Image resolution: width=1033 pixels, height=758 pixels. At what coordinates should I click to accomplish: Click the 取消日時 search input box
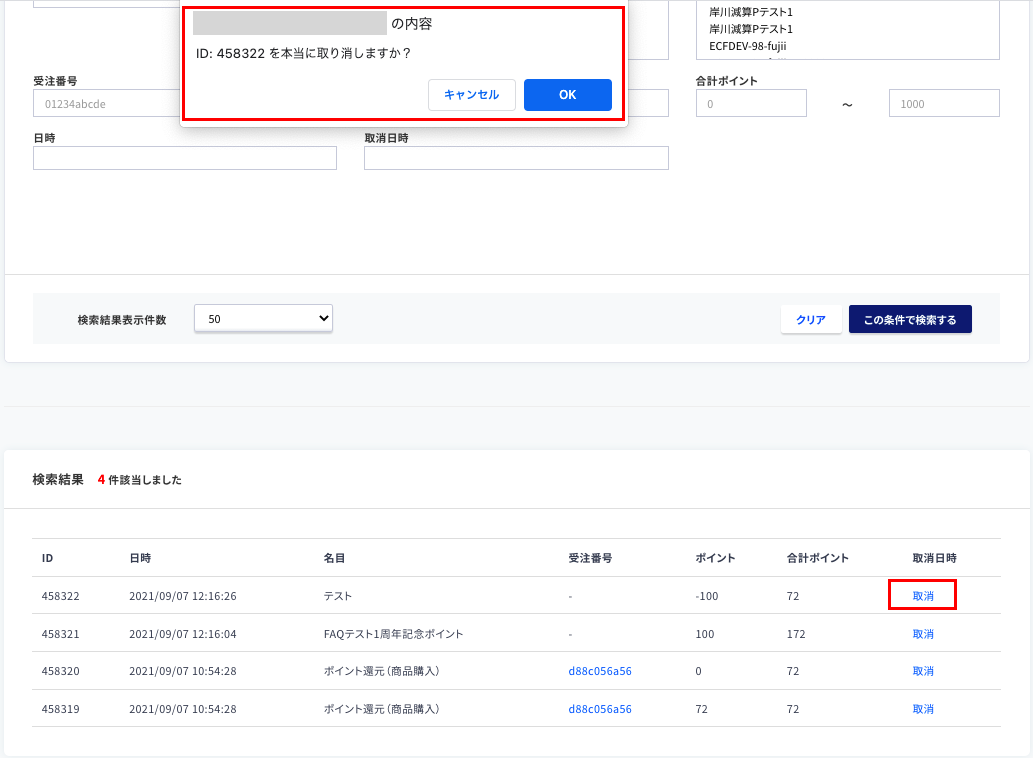[x=515, y=158]
